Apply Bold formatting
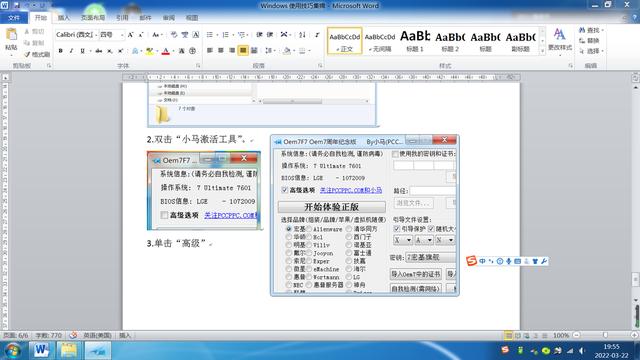This screenshot has height=360, width=640. pyautogui.click(x=61, y=51)
